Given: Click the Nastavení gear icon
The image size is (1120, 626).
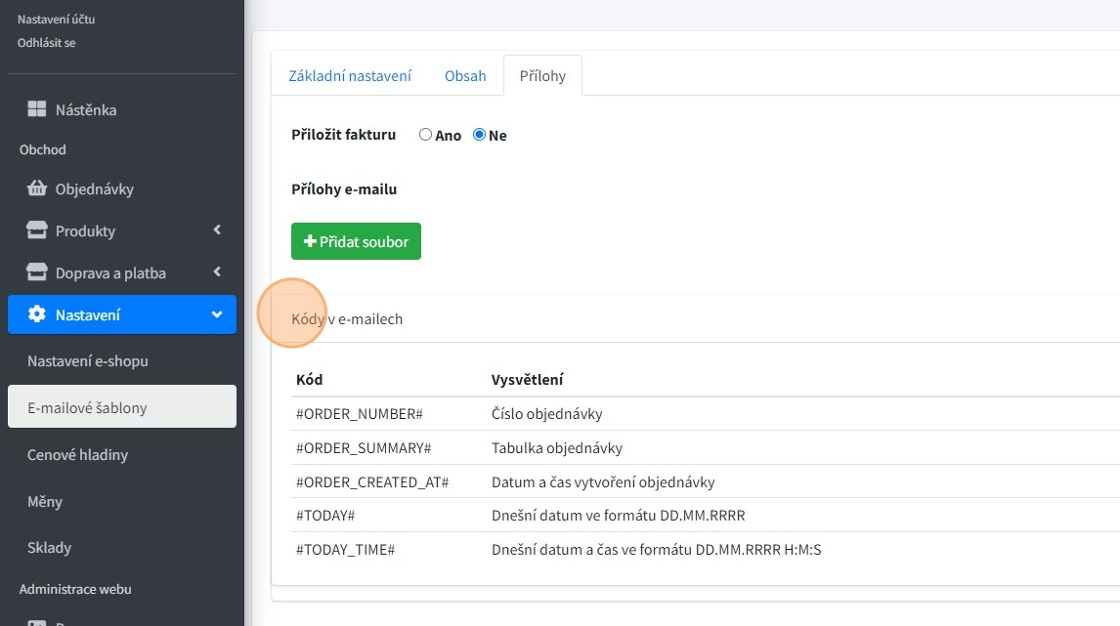Looking at the screenshot, I should point(37,314).
